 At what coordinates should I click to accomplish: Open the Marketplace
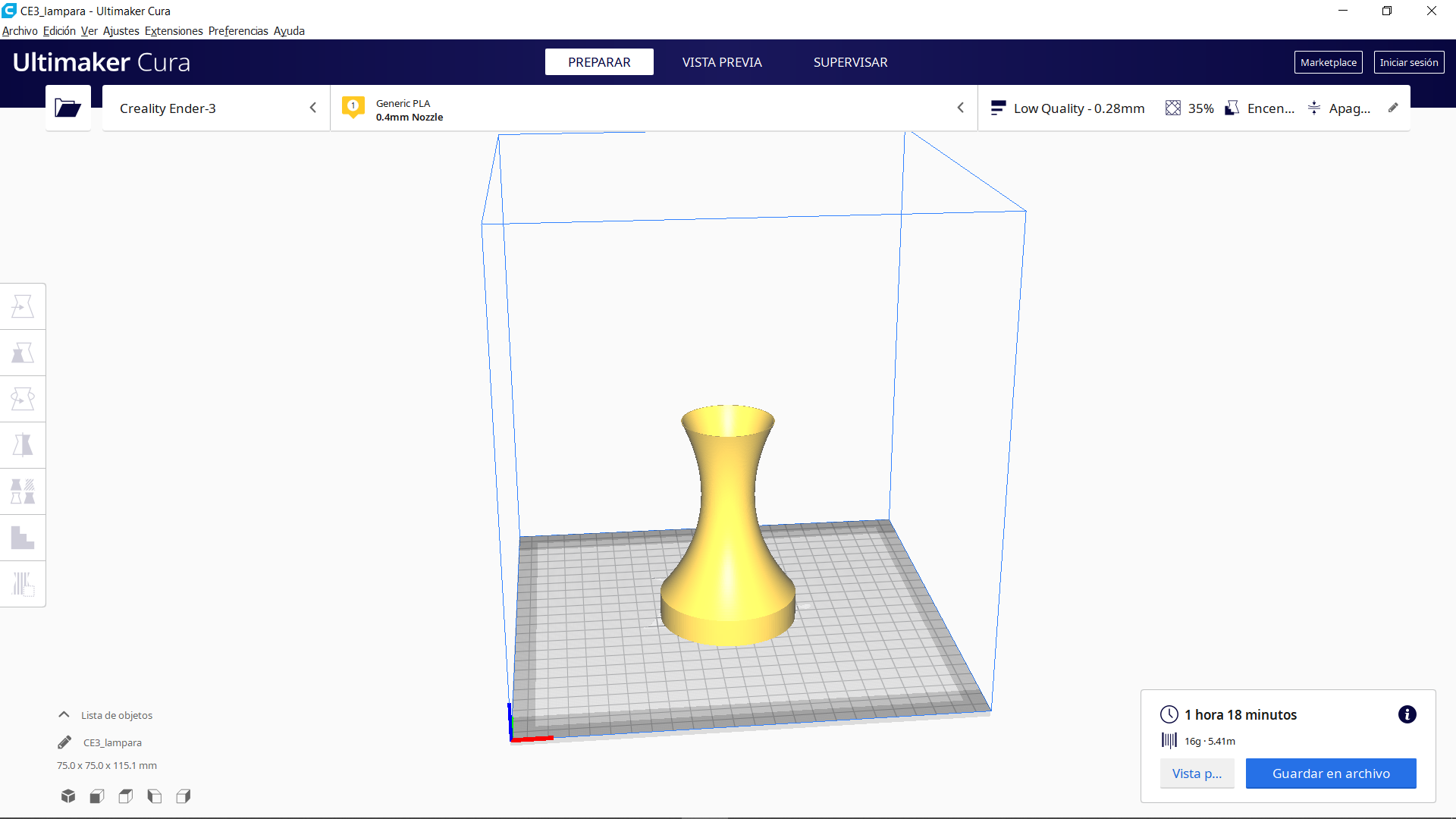[x=1328, y=61]
